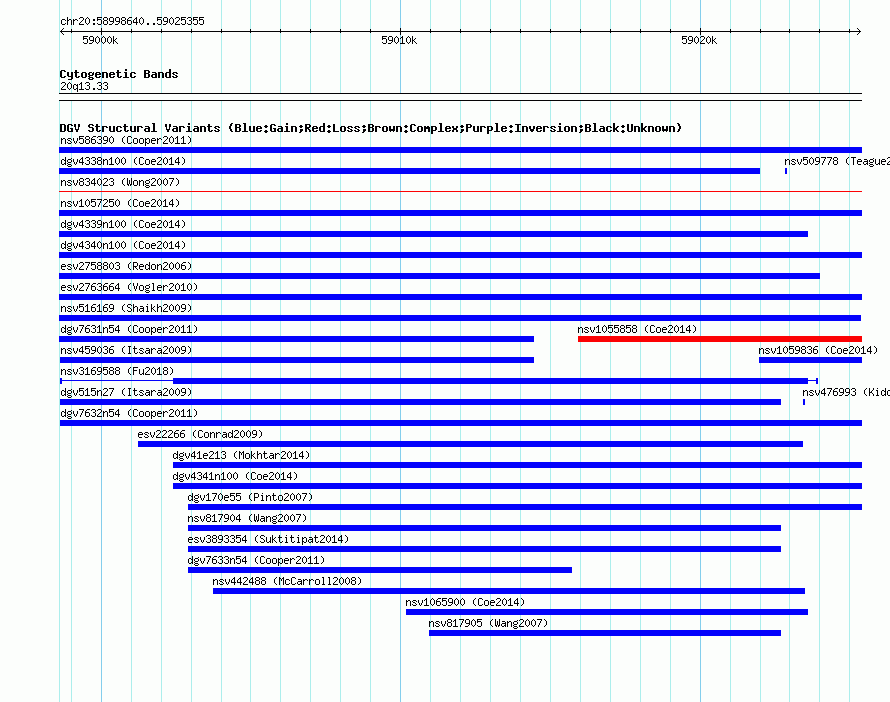Open esv3893354 (Suktitipat2014) variant label
The height and width of the screenshot is (702, 890).
coord(268,539)
